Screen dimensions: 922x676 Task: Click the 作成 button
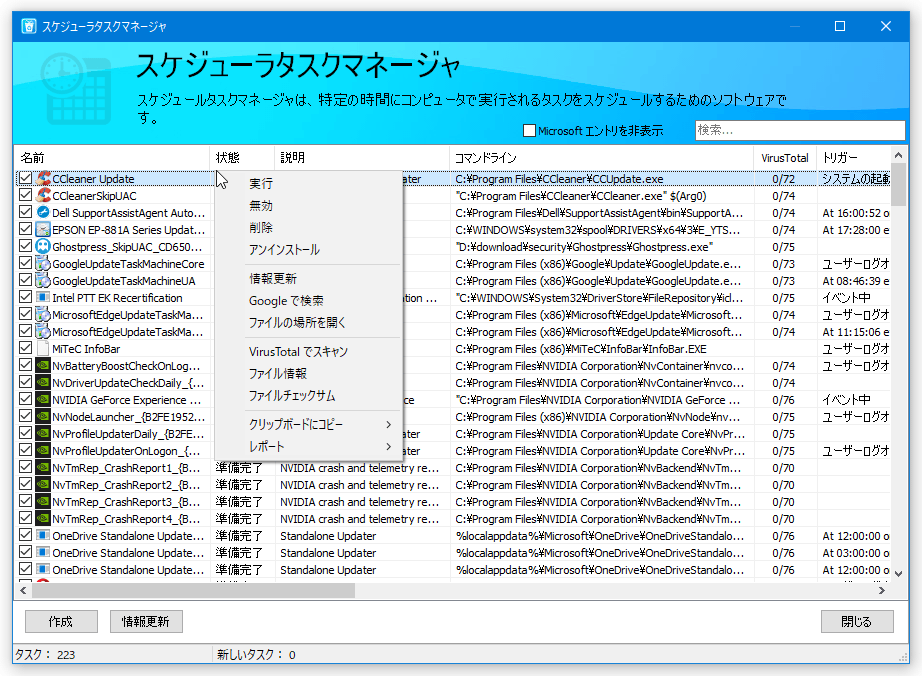pos(61,621)
